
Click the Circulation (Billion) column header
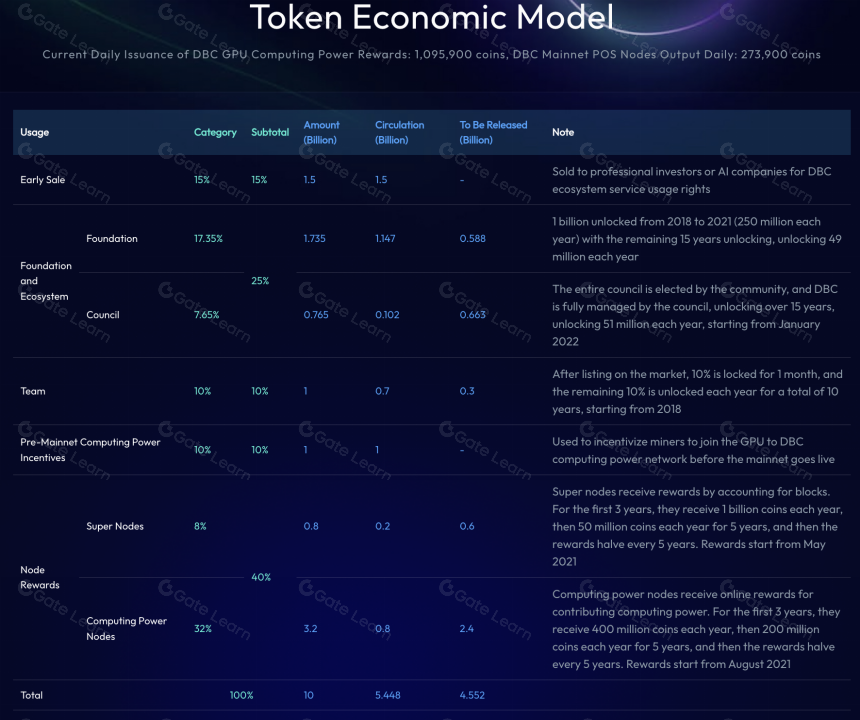399,132
